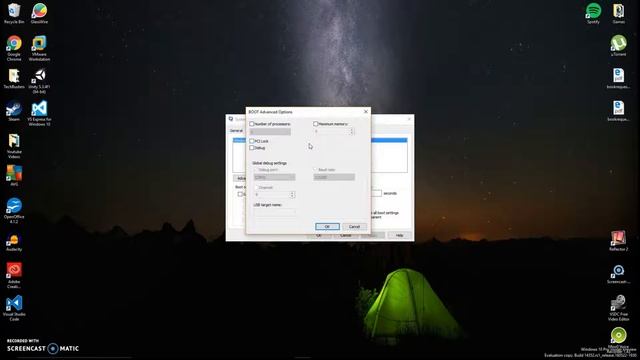
Task: Select General tab in System Configuration
Action: coord(236,131)
